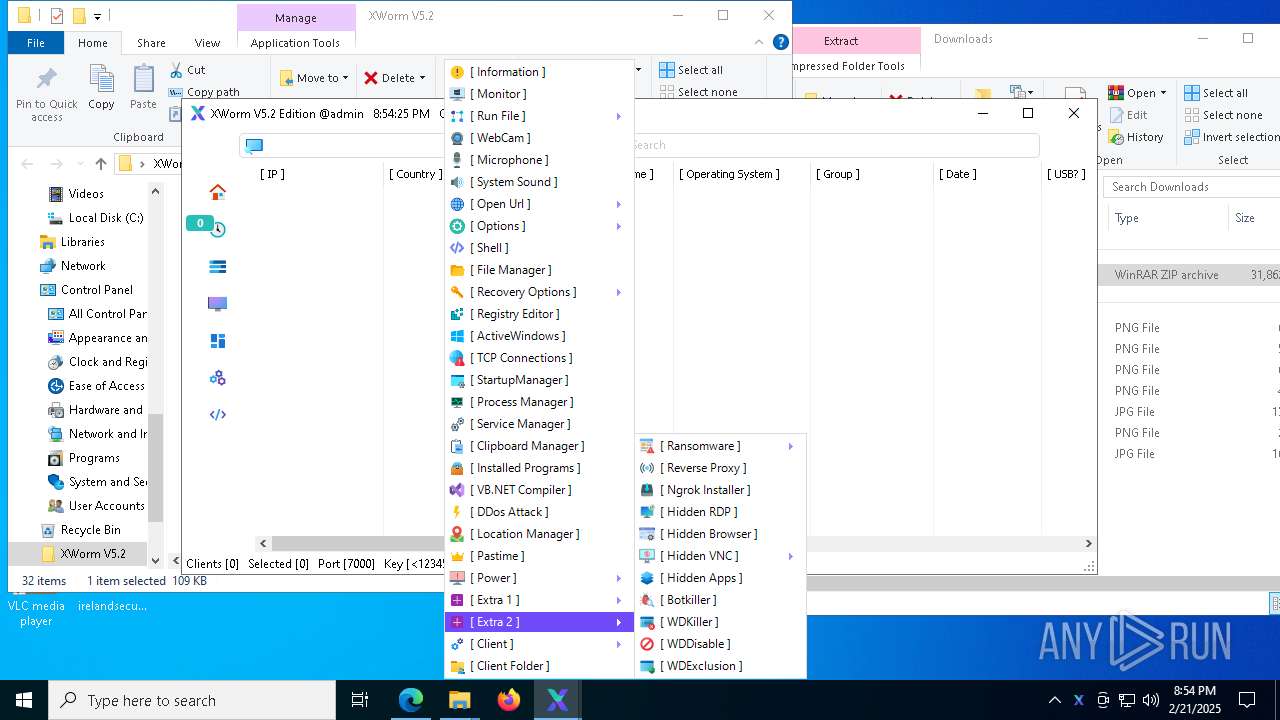Open the Shell menu entry

[539, 248]
